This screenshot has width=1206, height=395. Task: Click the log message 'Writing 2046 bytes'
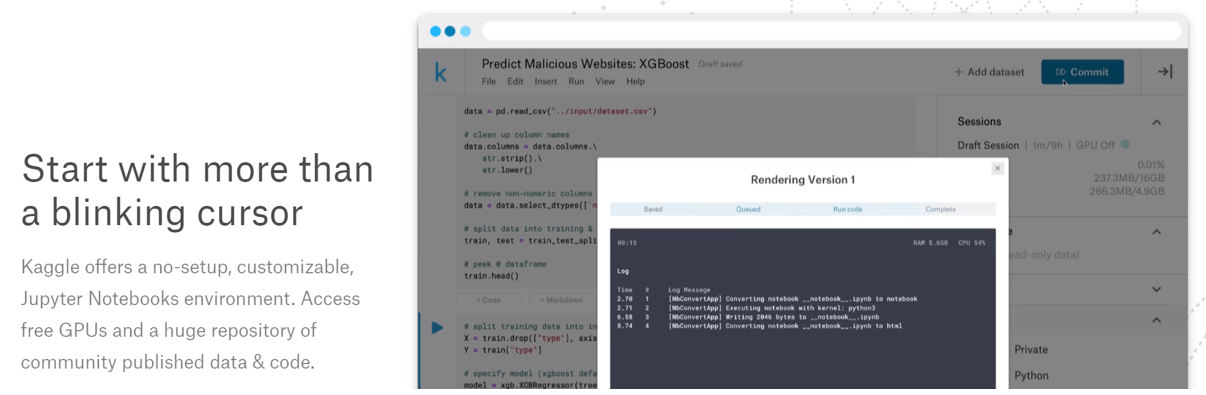774,317
